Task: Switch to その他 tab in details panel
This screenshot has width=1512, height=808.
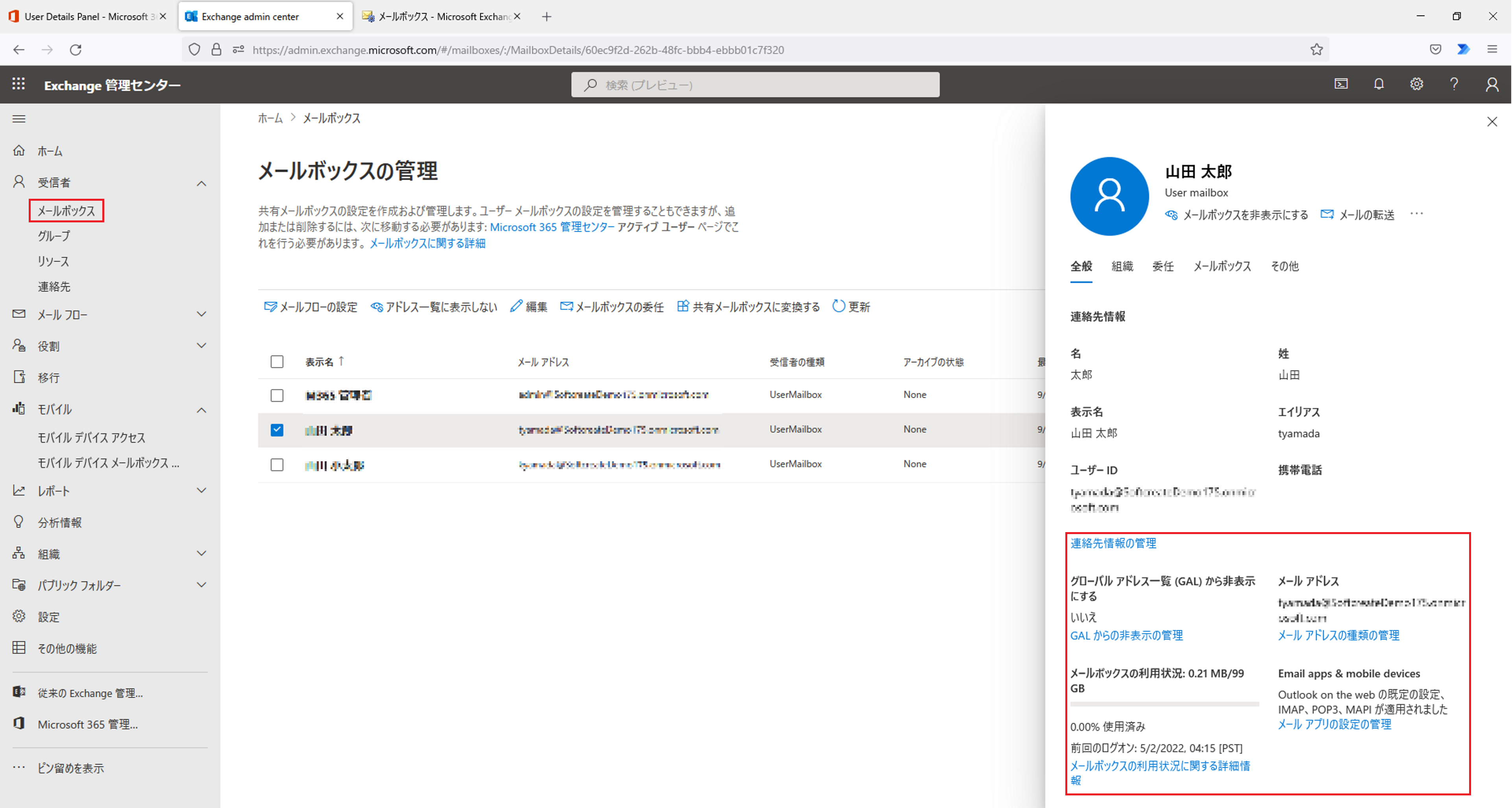Action: click(1285, 266)
